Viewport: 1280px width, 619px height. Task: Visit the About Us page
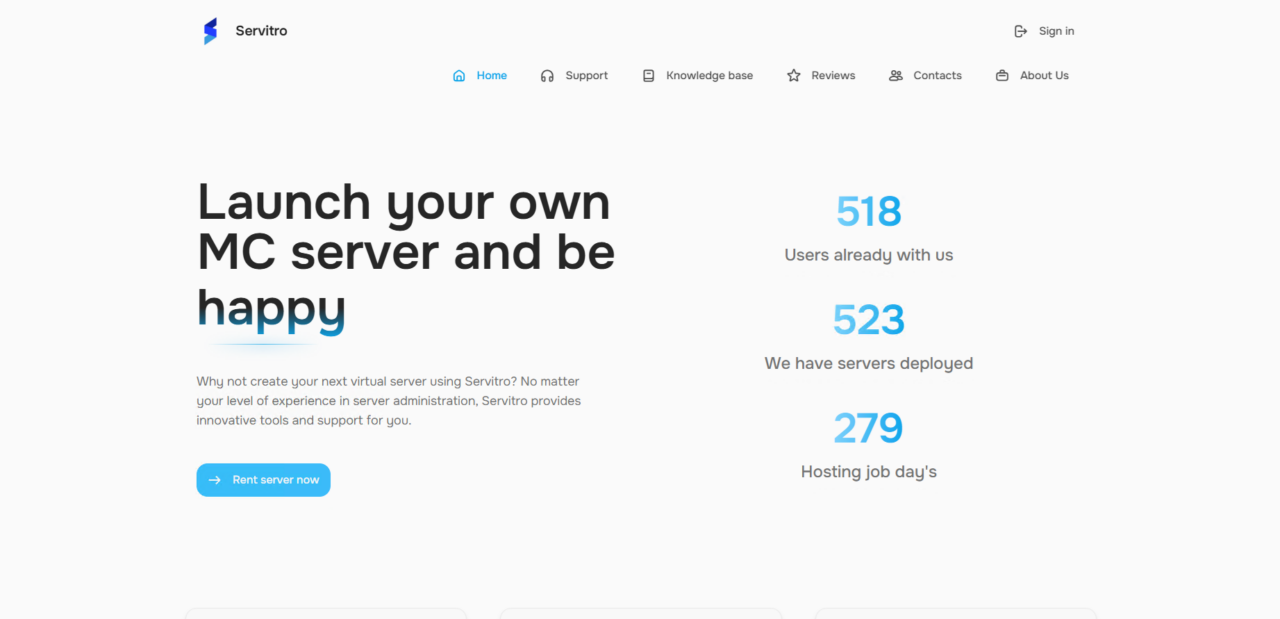1044,76
